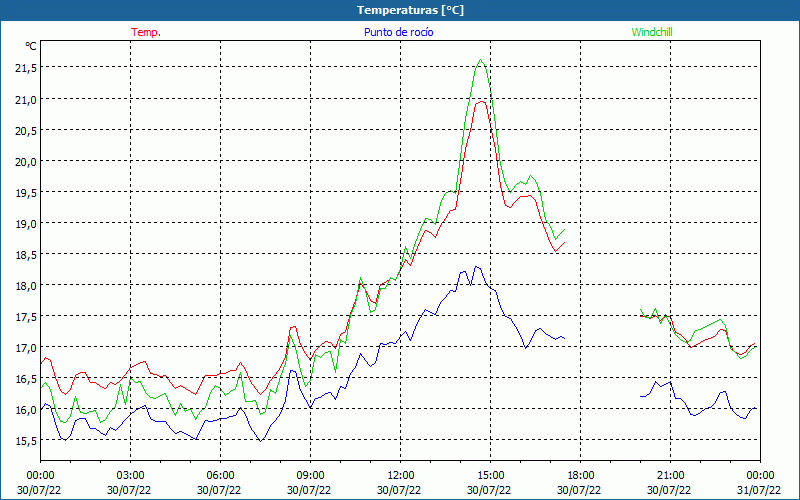Click the '°C' axis unit label
Viewport: 800px width, 500px height.
[x=31, y=46]
